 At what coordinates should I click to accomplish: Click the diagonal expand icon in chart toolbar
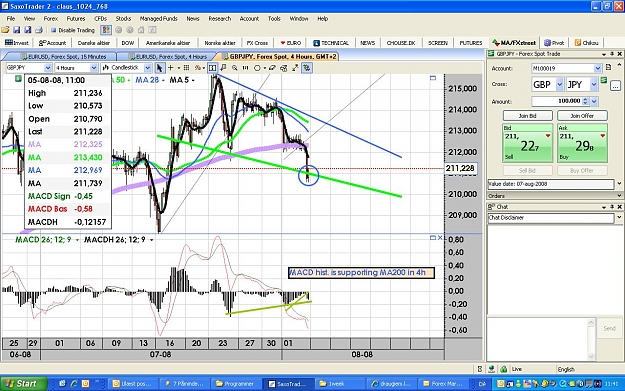(295, 68)
